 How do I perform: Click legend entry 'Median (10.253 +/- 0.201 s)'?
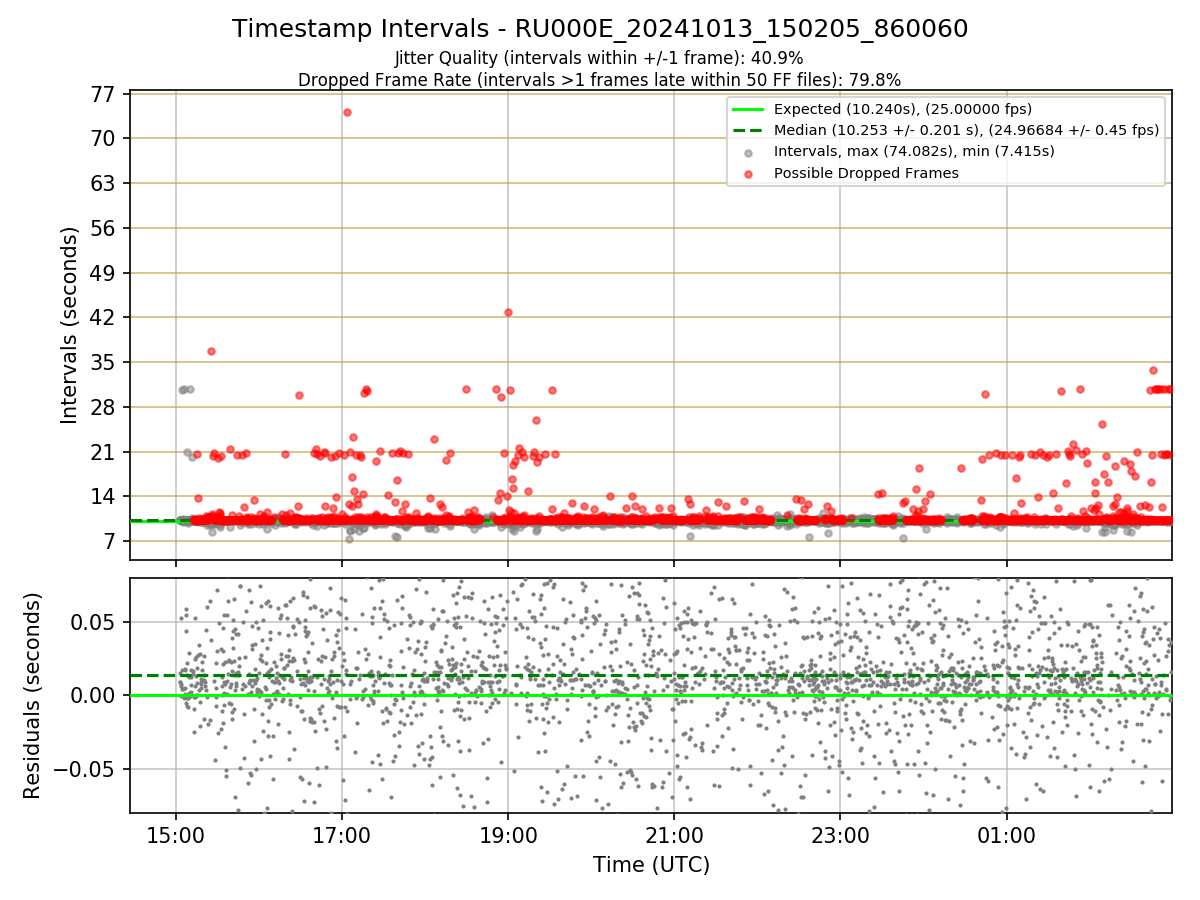(x=966, y=130)
